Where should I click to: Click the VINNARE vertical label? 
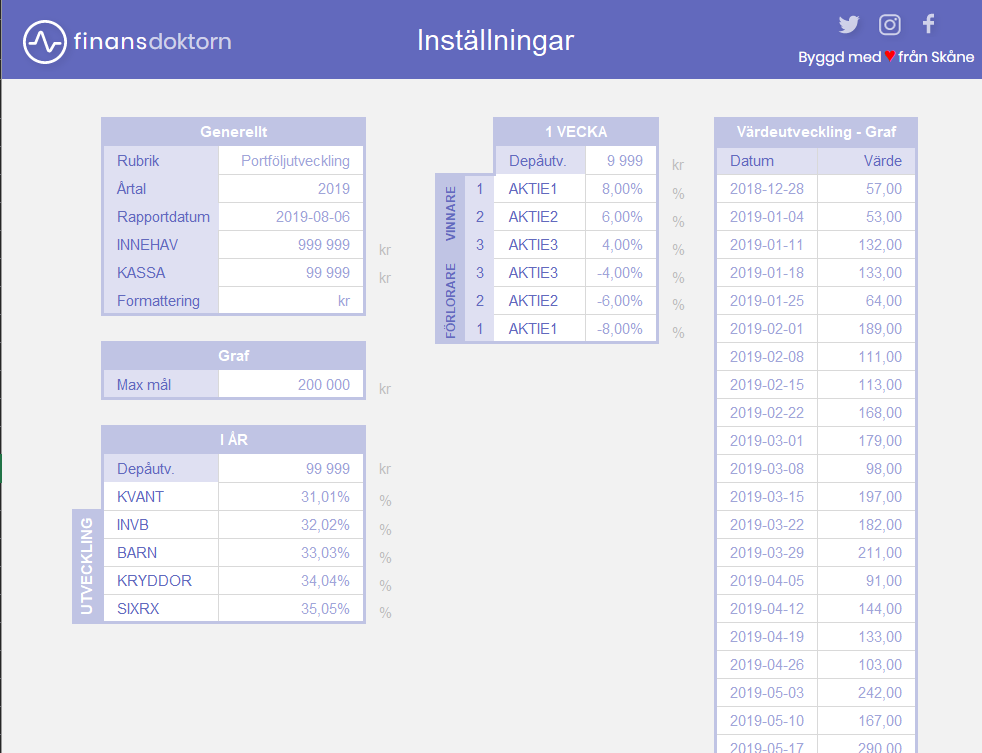[450, 214]
